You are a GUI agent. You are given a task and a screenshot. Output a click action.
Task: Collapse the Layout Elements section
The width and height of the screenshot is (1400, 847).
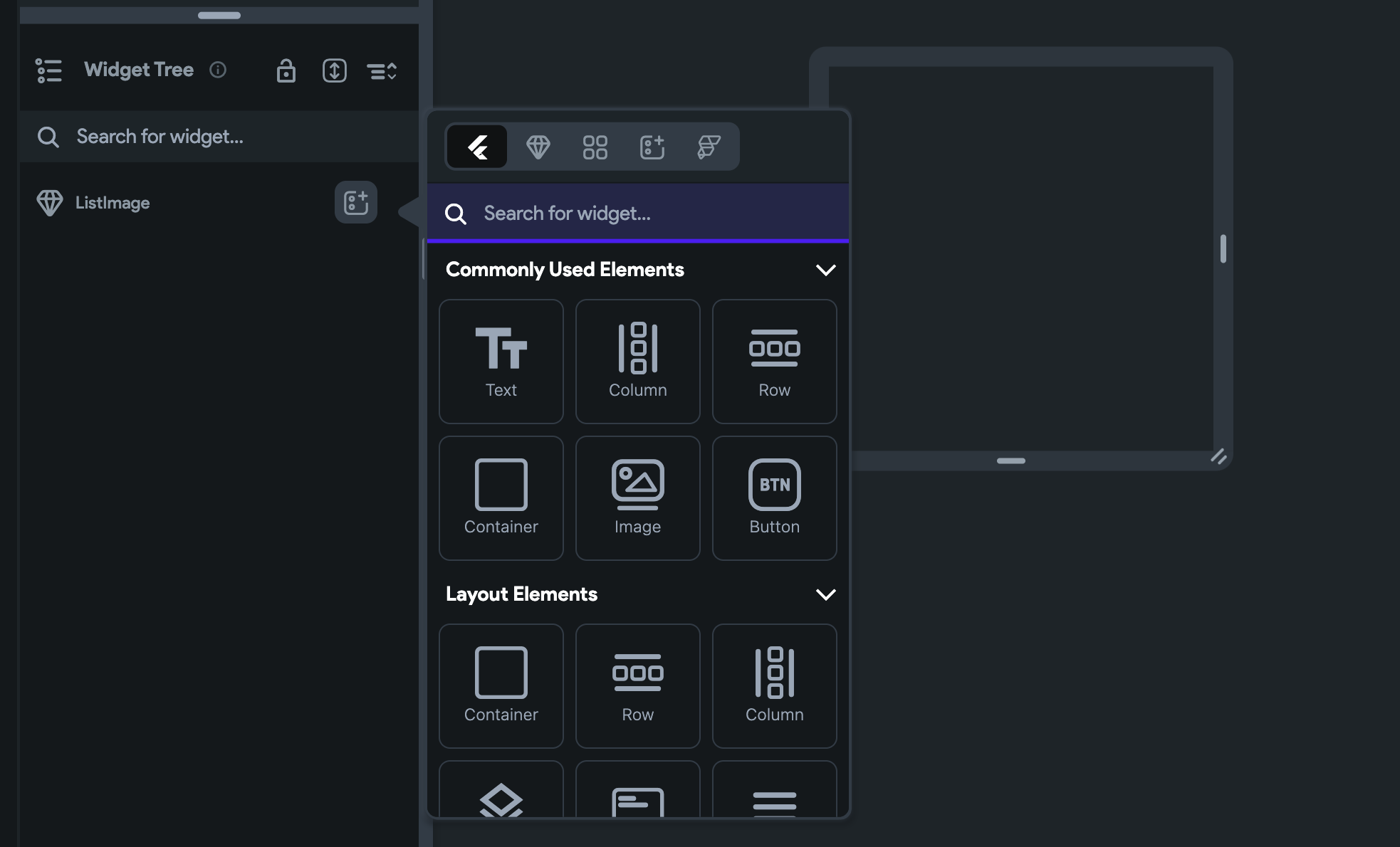click(825, 594)
